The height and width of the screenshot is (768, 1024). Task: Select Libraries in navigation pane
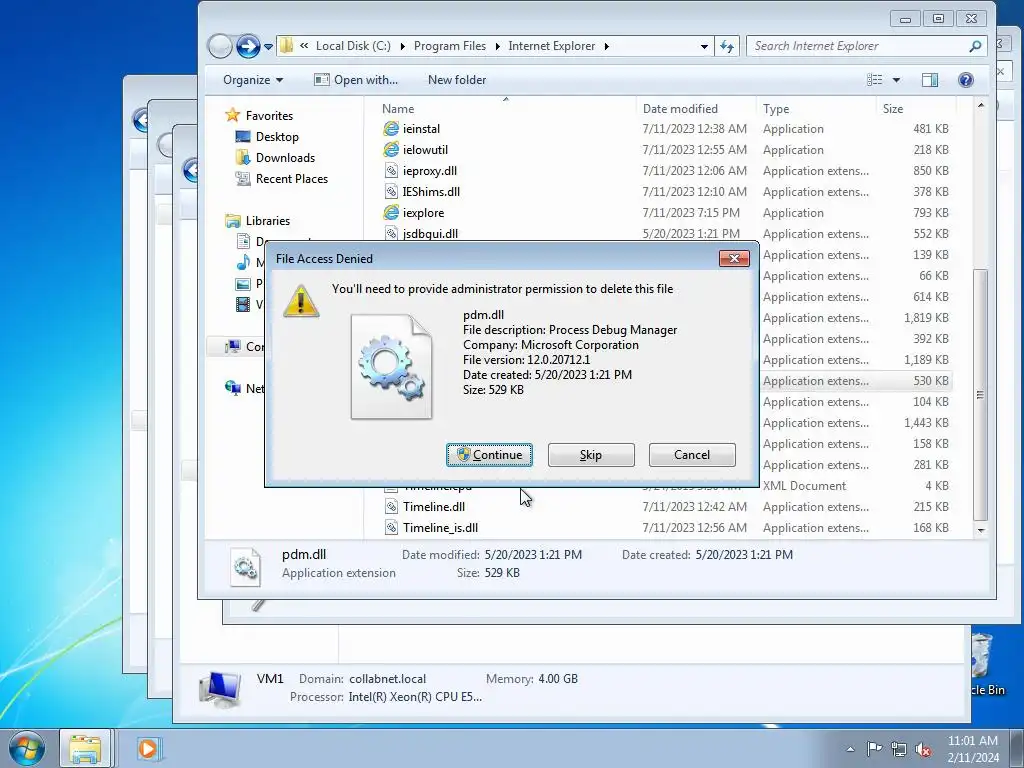coord(268,221)
